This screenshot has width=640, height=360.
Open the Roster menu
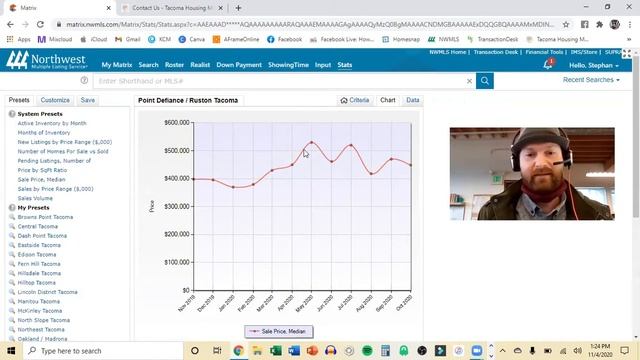[174, 65]
